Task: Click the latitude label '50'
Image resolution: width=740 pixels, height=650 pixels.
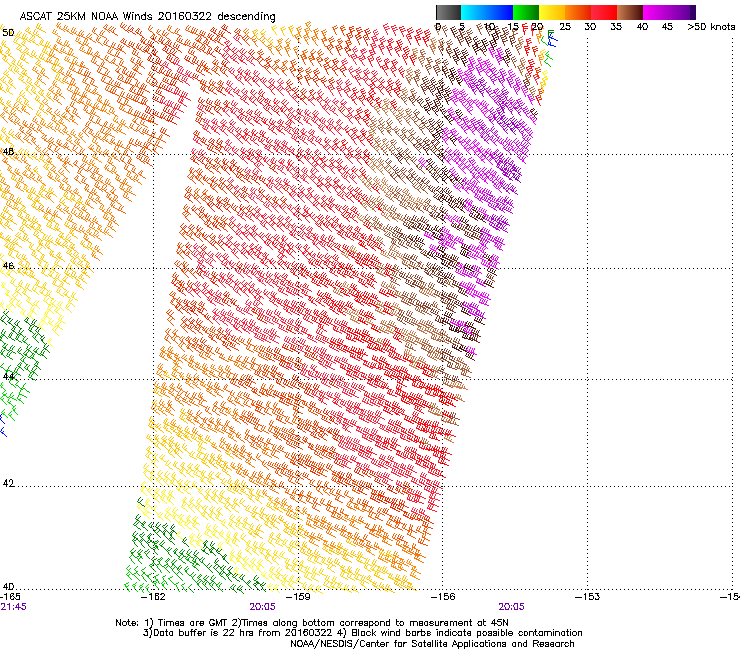Action: pyautogui.click(x=8, y=33)
